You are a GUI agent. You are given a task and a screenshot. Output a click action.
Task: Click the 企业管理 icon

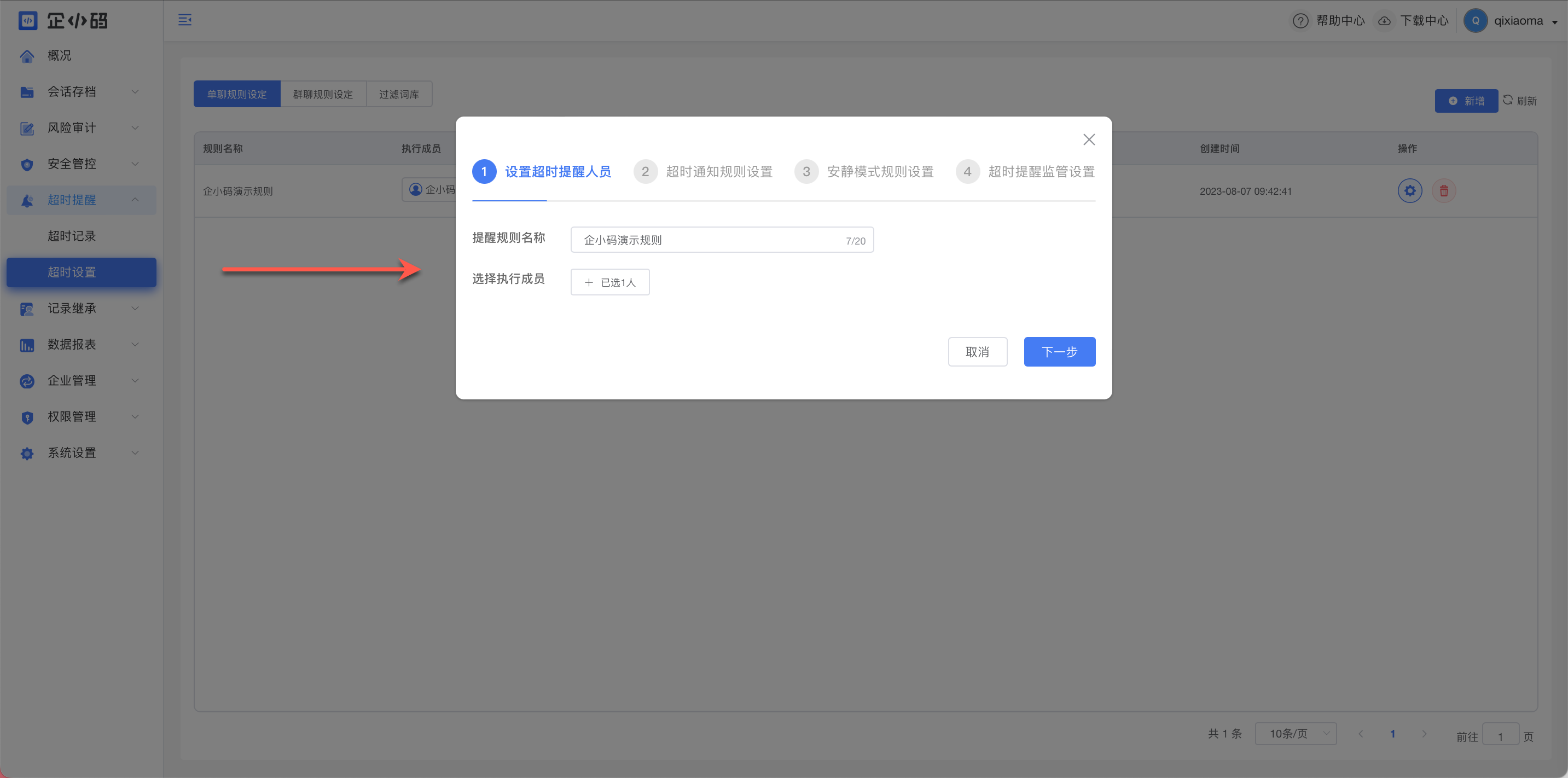(x=27, y=381)
